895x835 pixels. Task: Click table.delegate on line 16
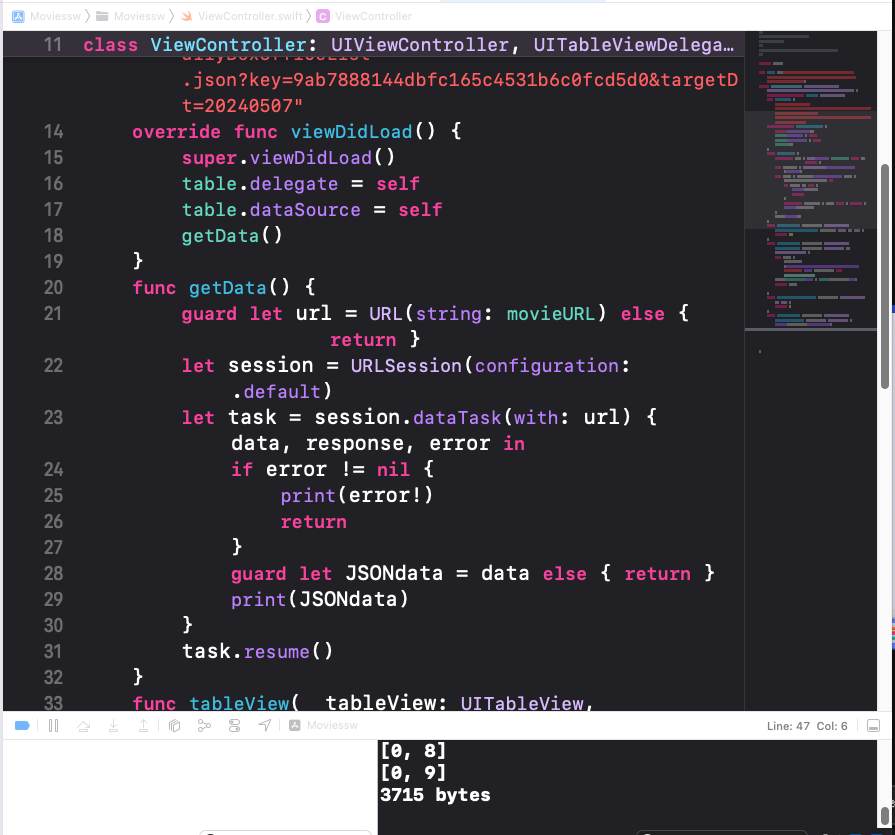point(260,184)
